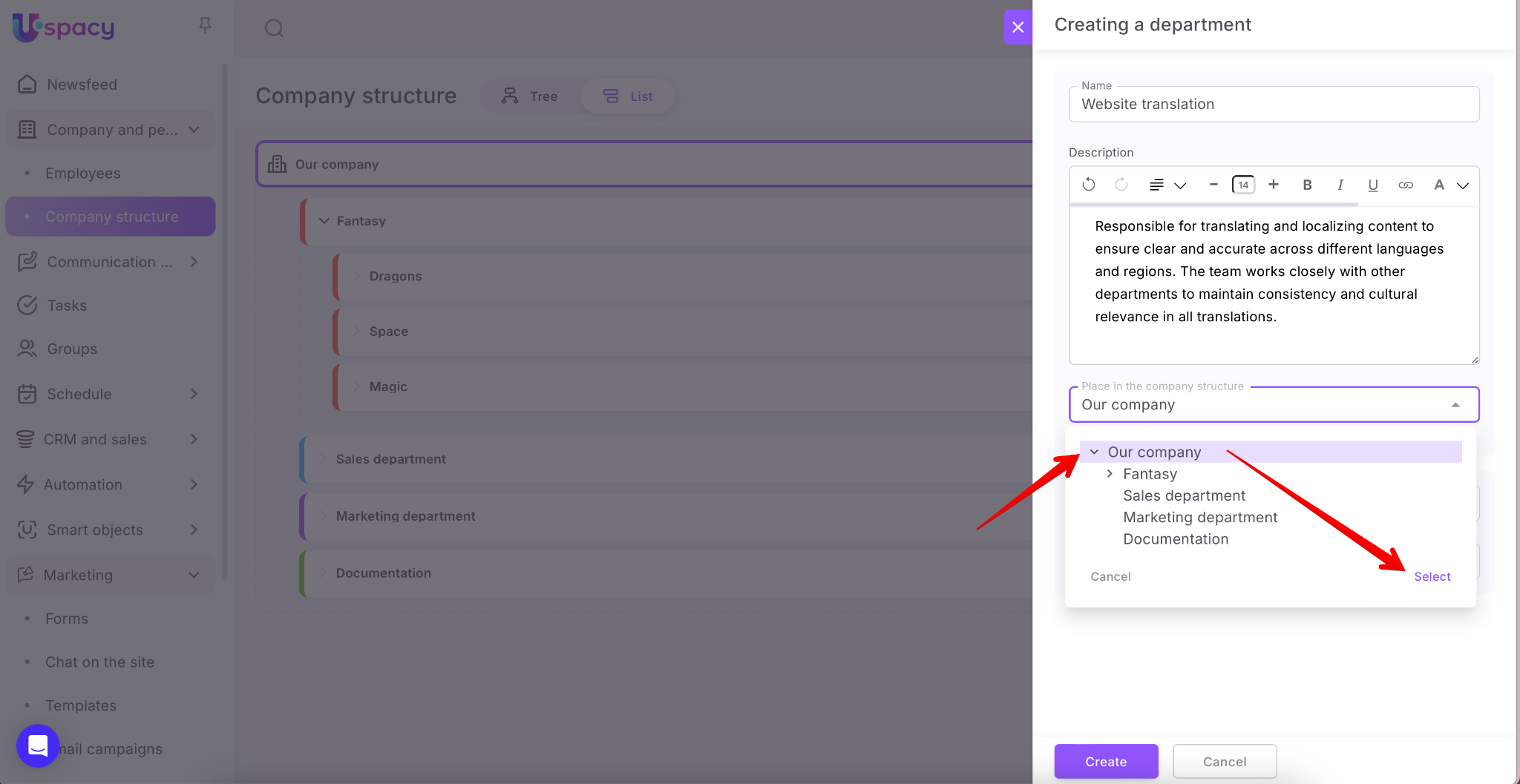
Task: Click the Name input field
Action: pyautogui.click(x=1274, y=105)
